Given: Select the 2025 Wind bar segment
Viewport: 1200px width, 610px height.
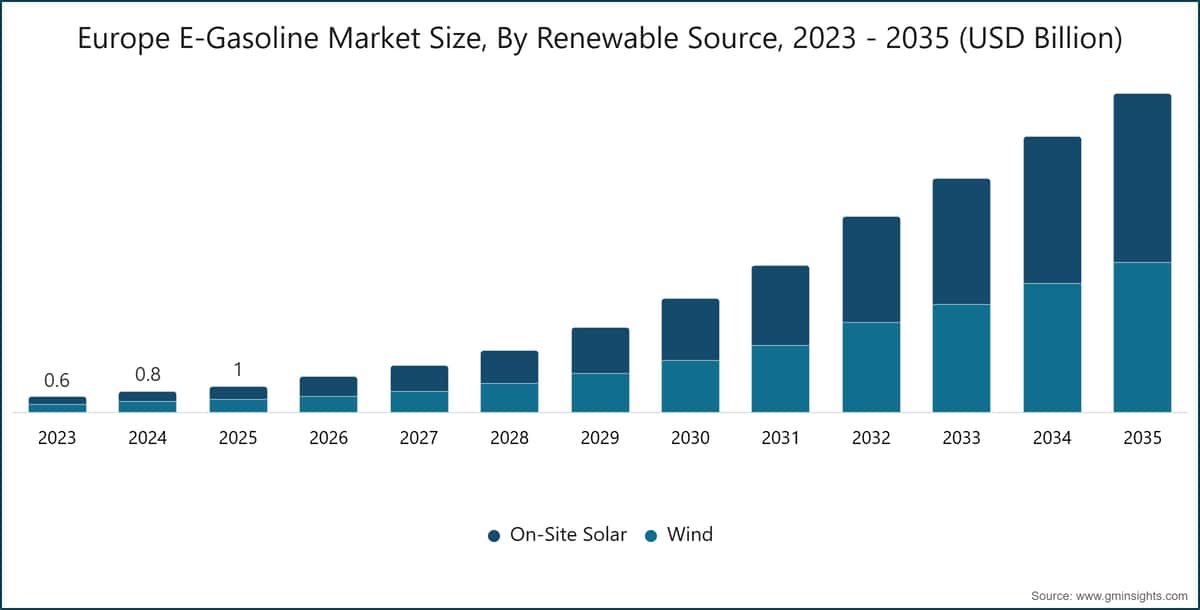Looking at the screenshot, I should click(238, 406).
